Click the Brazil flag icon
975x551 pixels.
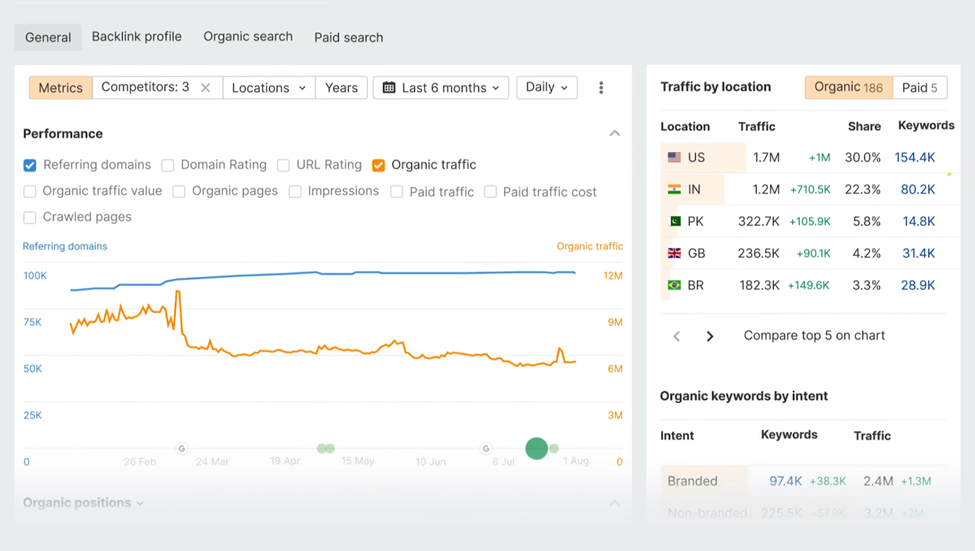tap(674, 285)
